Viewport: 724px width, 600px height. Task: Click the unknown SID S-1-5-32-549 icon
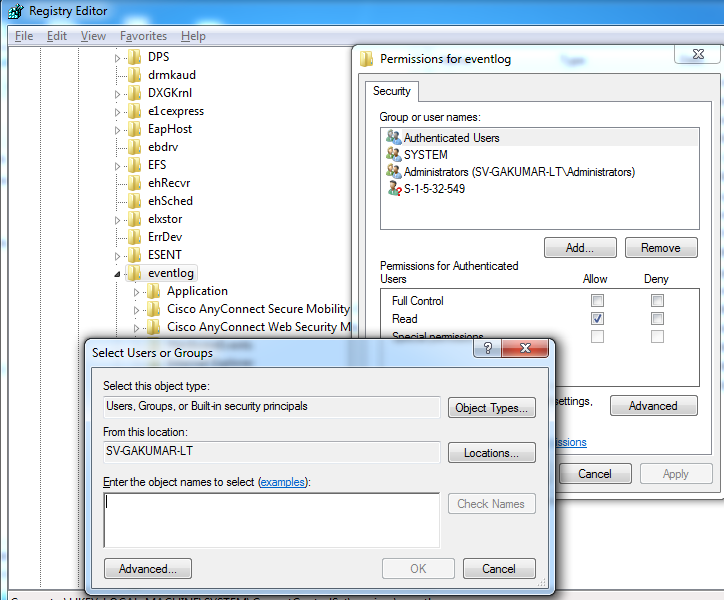pyautogui.click(x=394, y=188)
